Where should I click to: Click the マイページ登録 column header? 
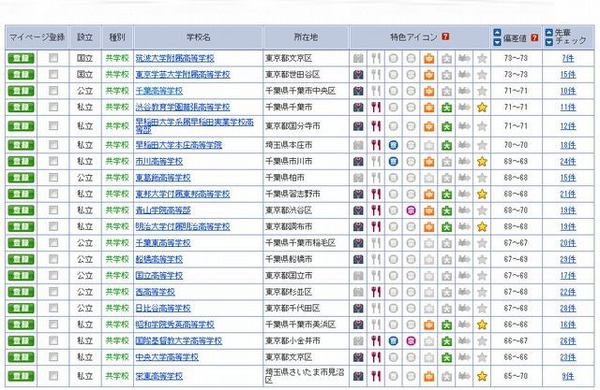(x=37, y=37)
